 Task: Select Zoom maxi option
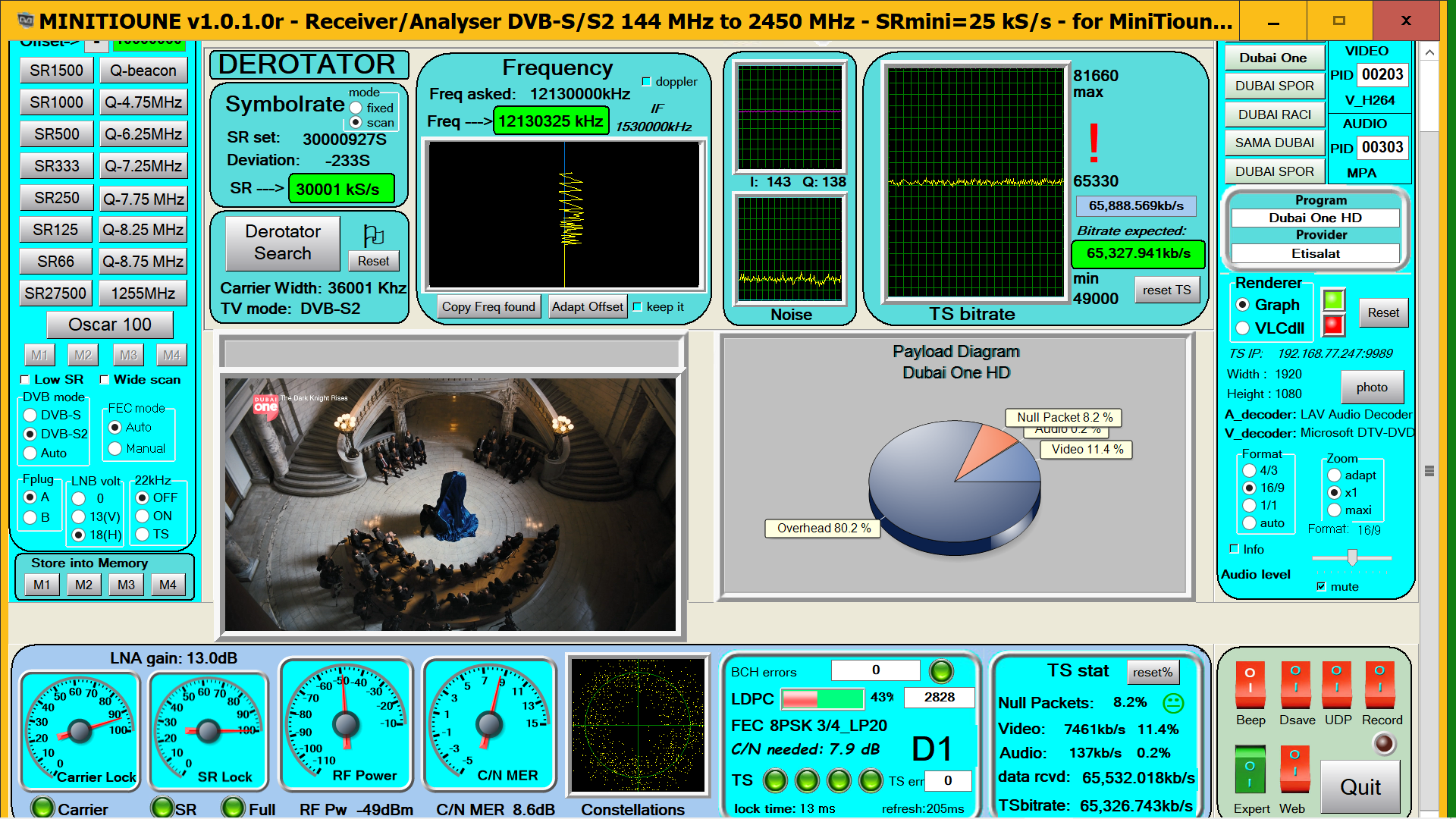[x=1335, y=510]
